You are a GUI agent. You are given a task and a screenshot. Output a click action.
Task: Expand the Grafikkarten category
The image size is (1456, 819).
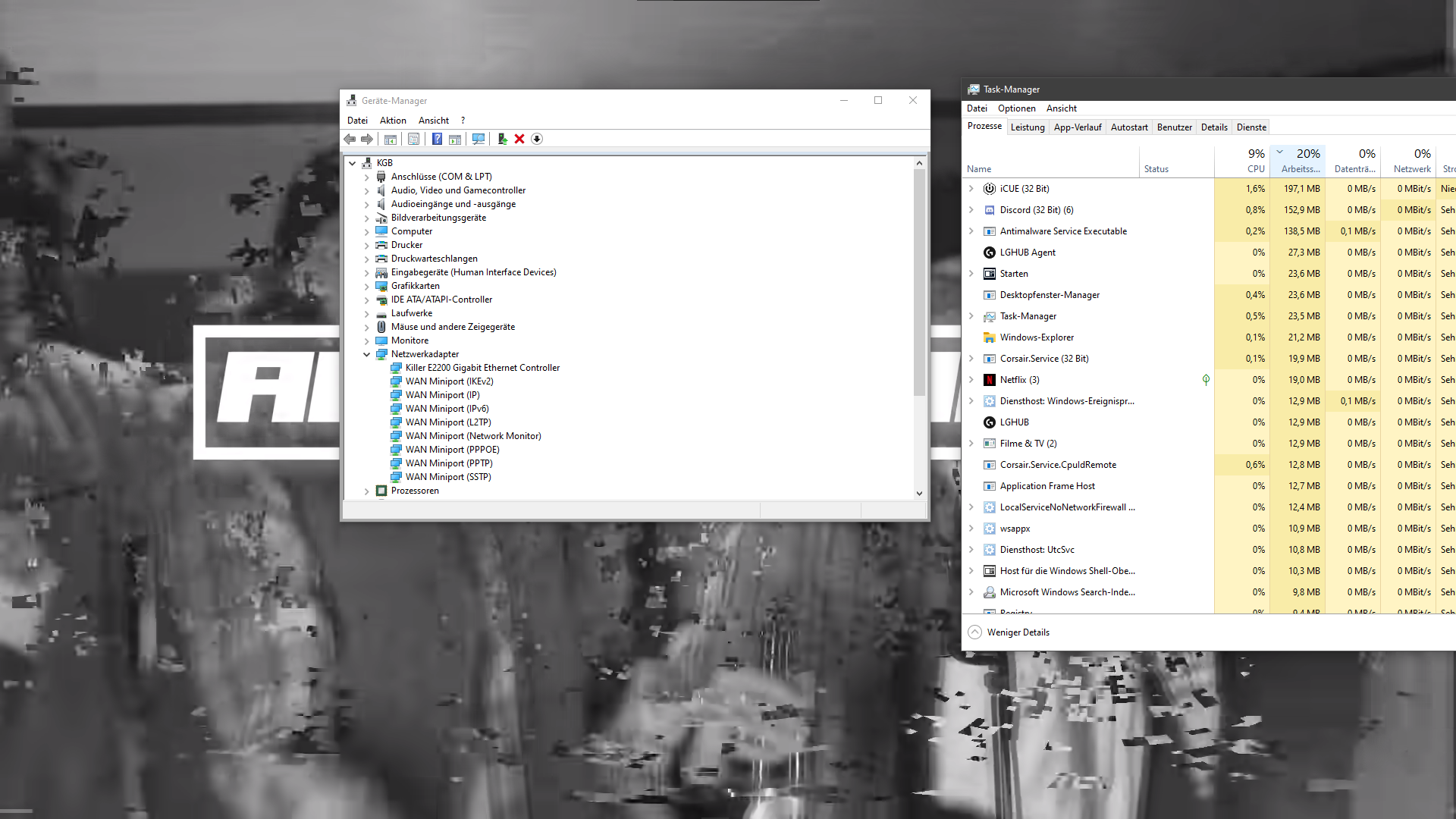367,287
